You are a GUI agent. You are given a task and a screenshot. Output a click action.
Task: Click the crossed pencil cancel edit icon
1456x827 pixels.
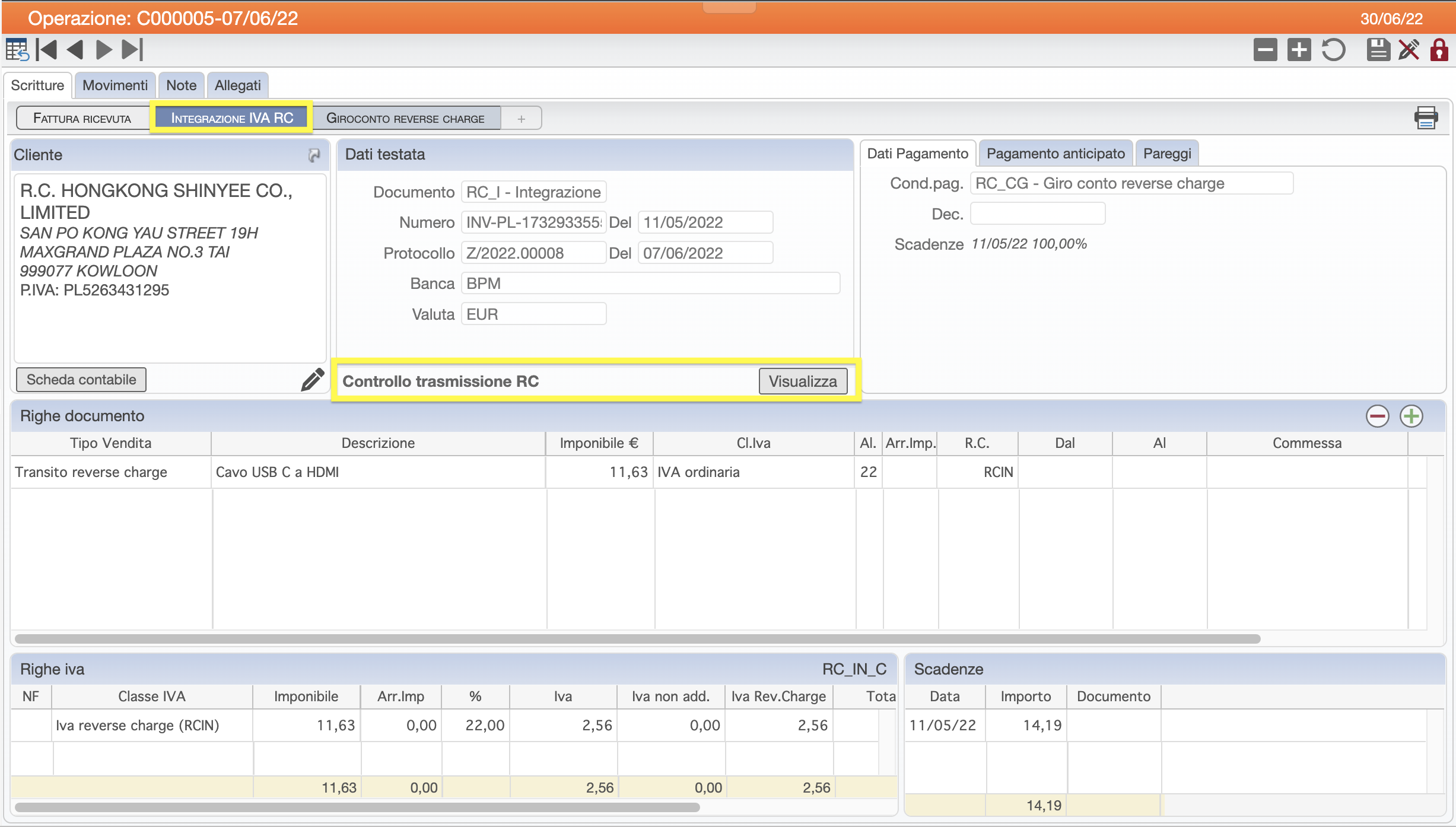(1409, 50)
